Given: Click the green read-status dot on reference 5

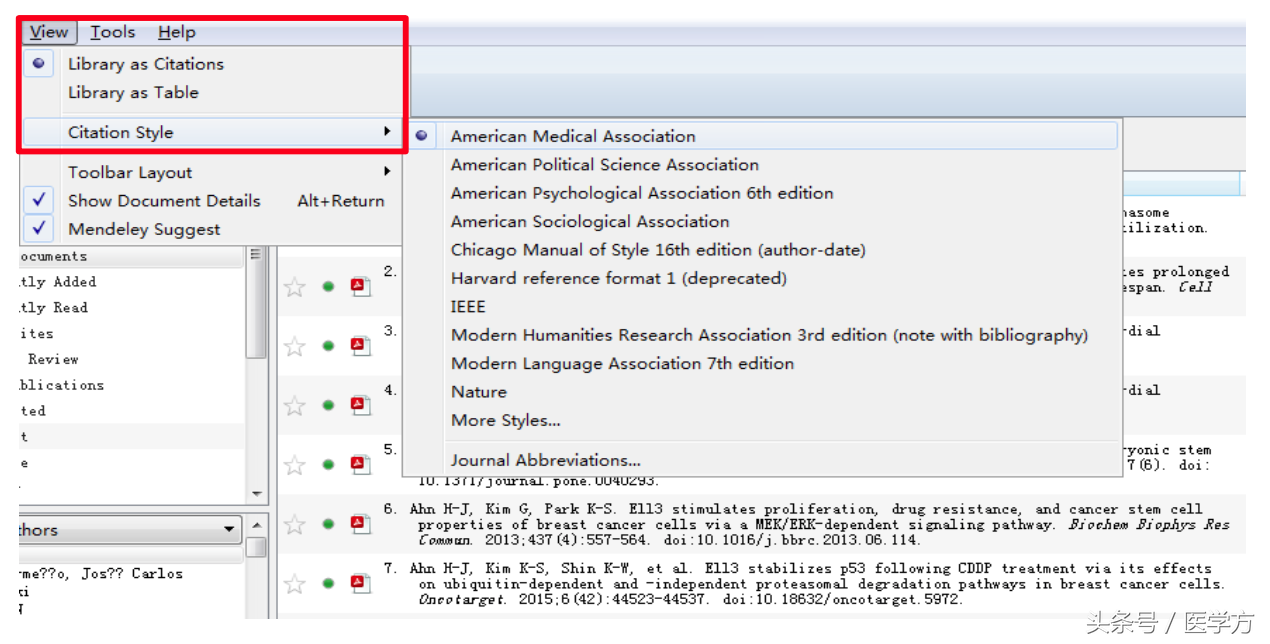Looking at the screenshot, I should coord(328,465).
